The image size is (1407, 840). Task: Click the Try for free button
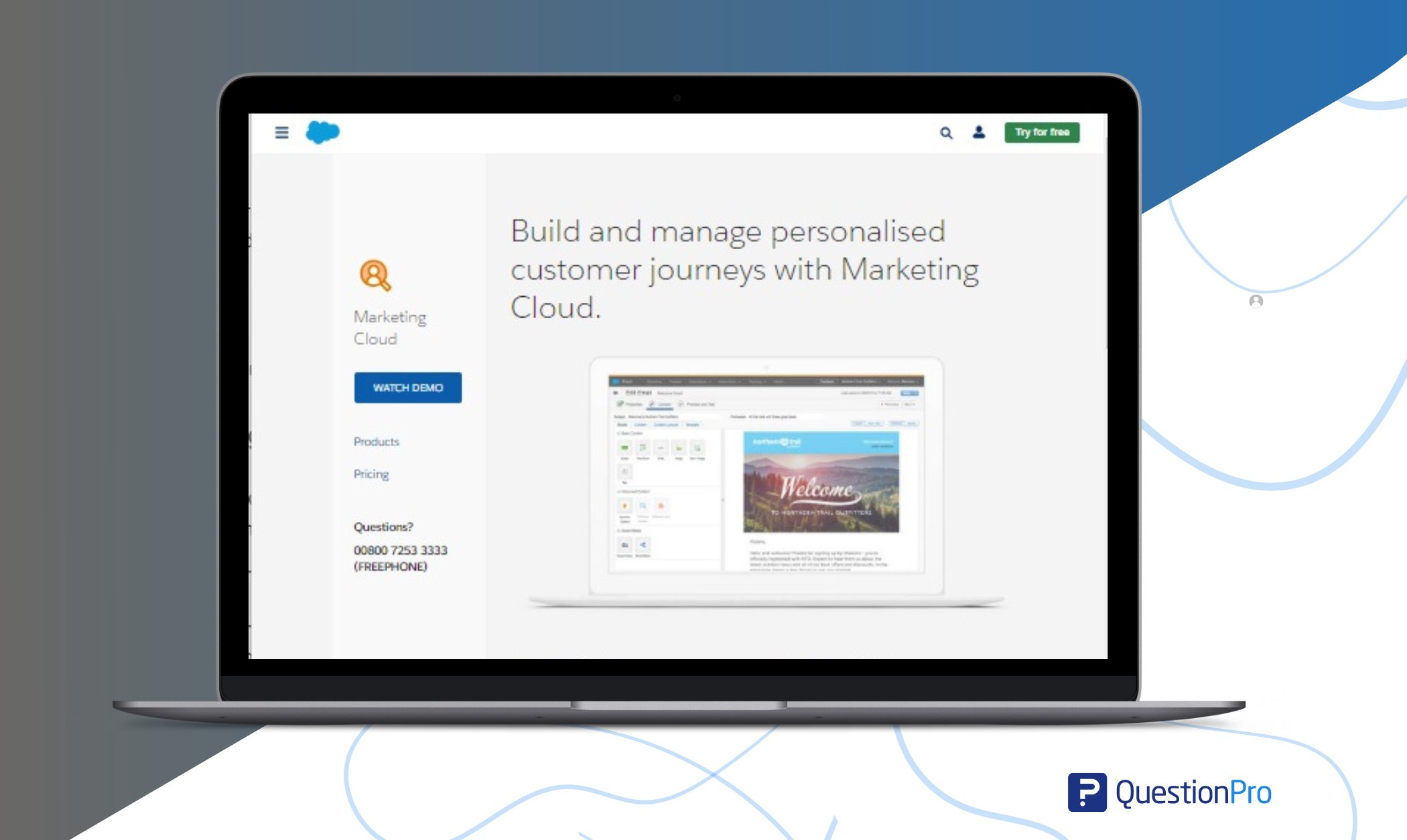pos(1042,132)
